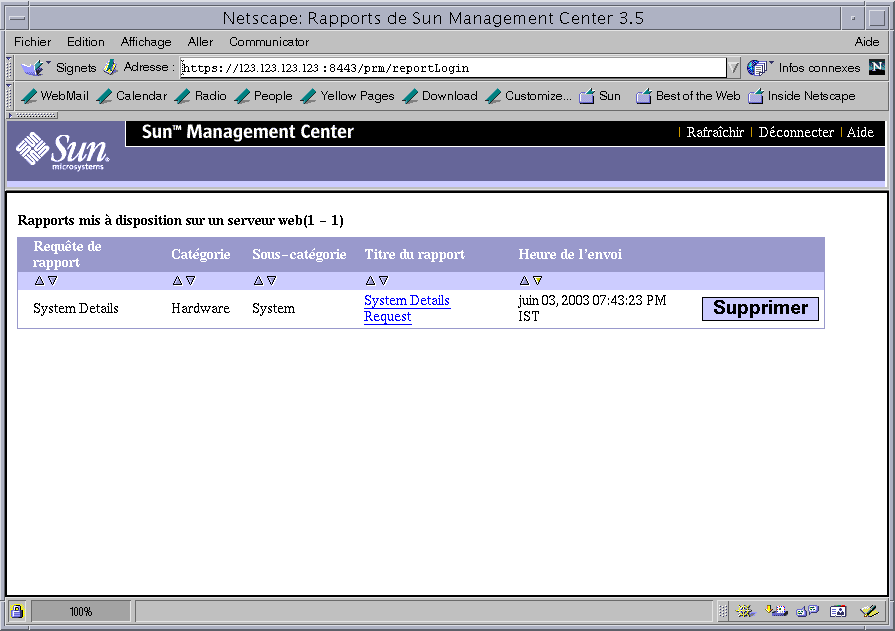Screen dimensions: 895x631
Task: Open the Signets bookmarks icon
Action: [x=34, y=68]
